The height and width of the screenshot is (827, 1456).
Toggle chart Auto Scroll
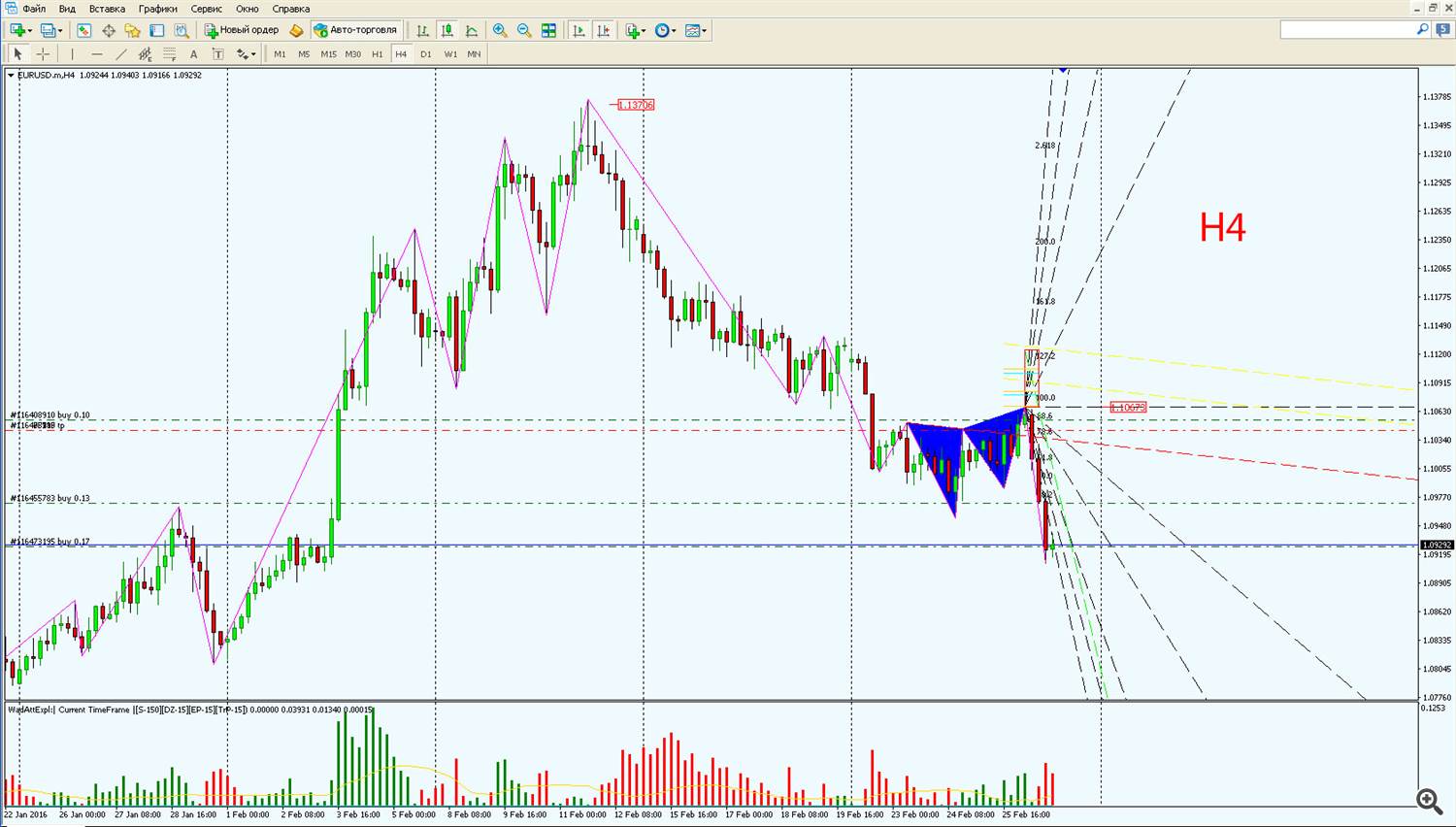coord(579,30)
